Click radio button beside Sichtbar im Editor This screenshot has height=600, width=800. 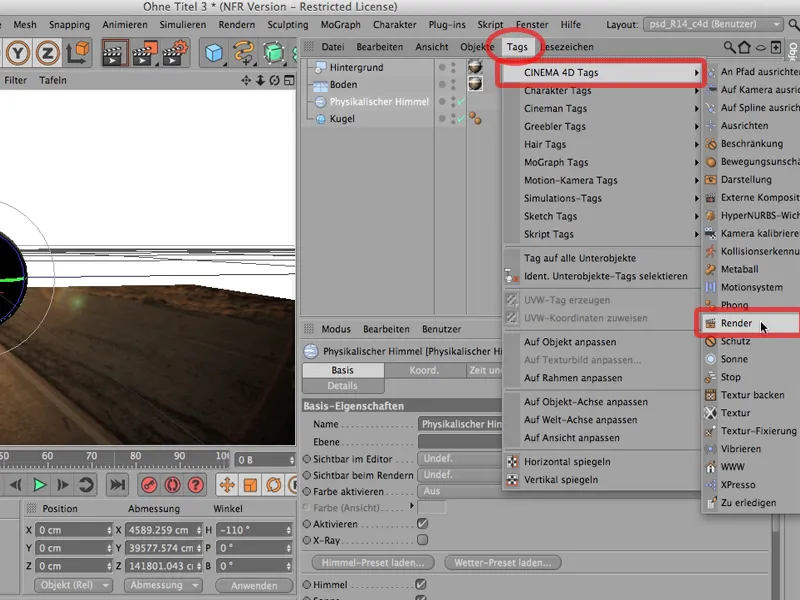(x=307, y=459)
